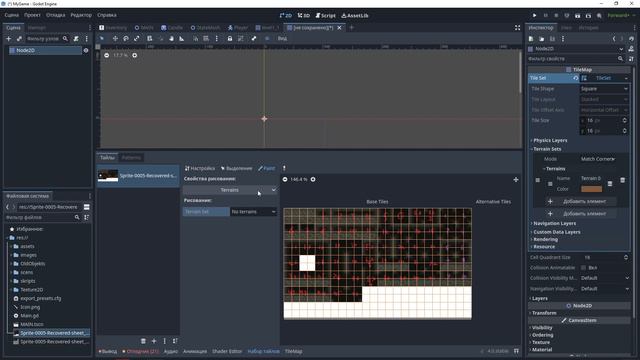Open the Collision Visibility Mode dropdown
Viewport: 640px width, 360px height.
click(604, 278)
